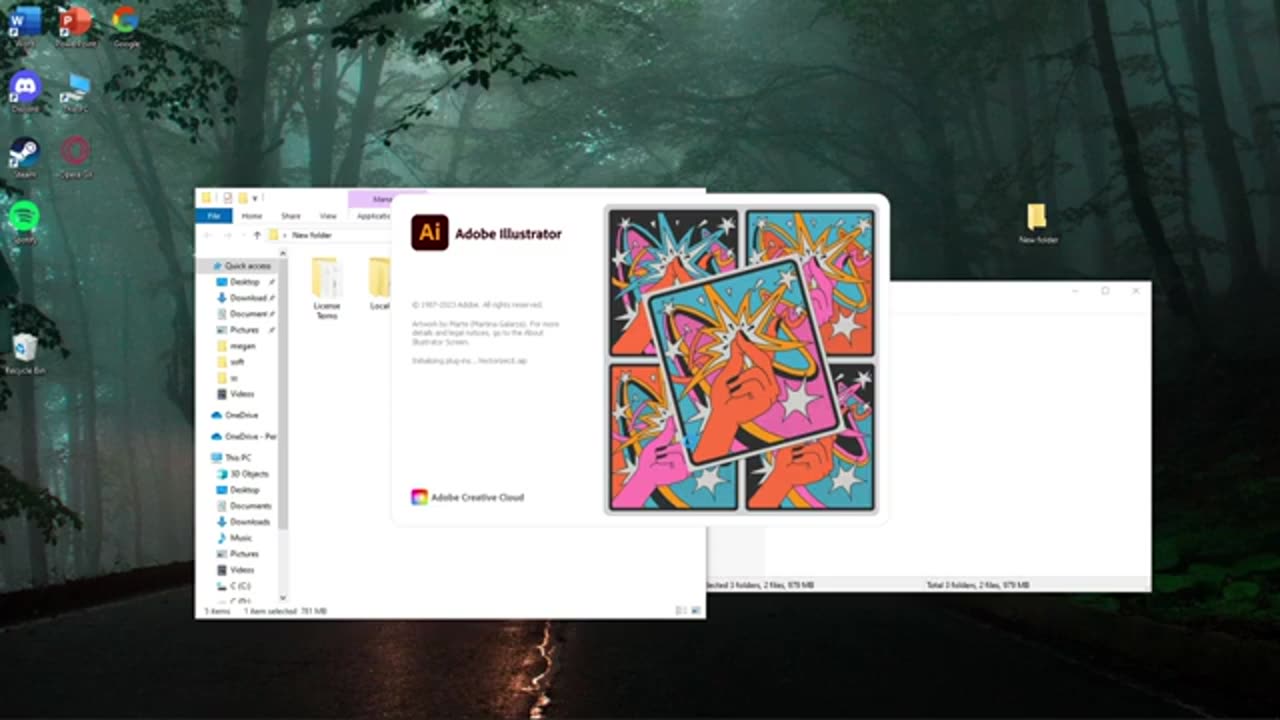Launch the Steam desktop icon
Viewport: 1280px width, 720px height.
[x=25, y=157]
